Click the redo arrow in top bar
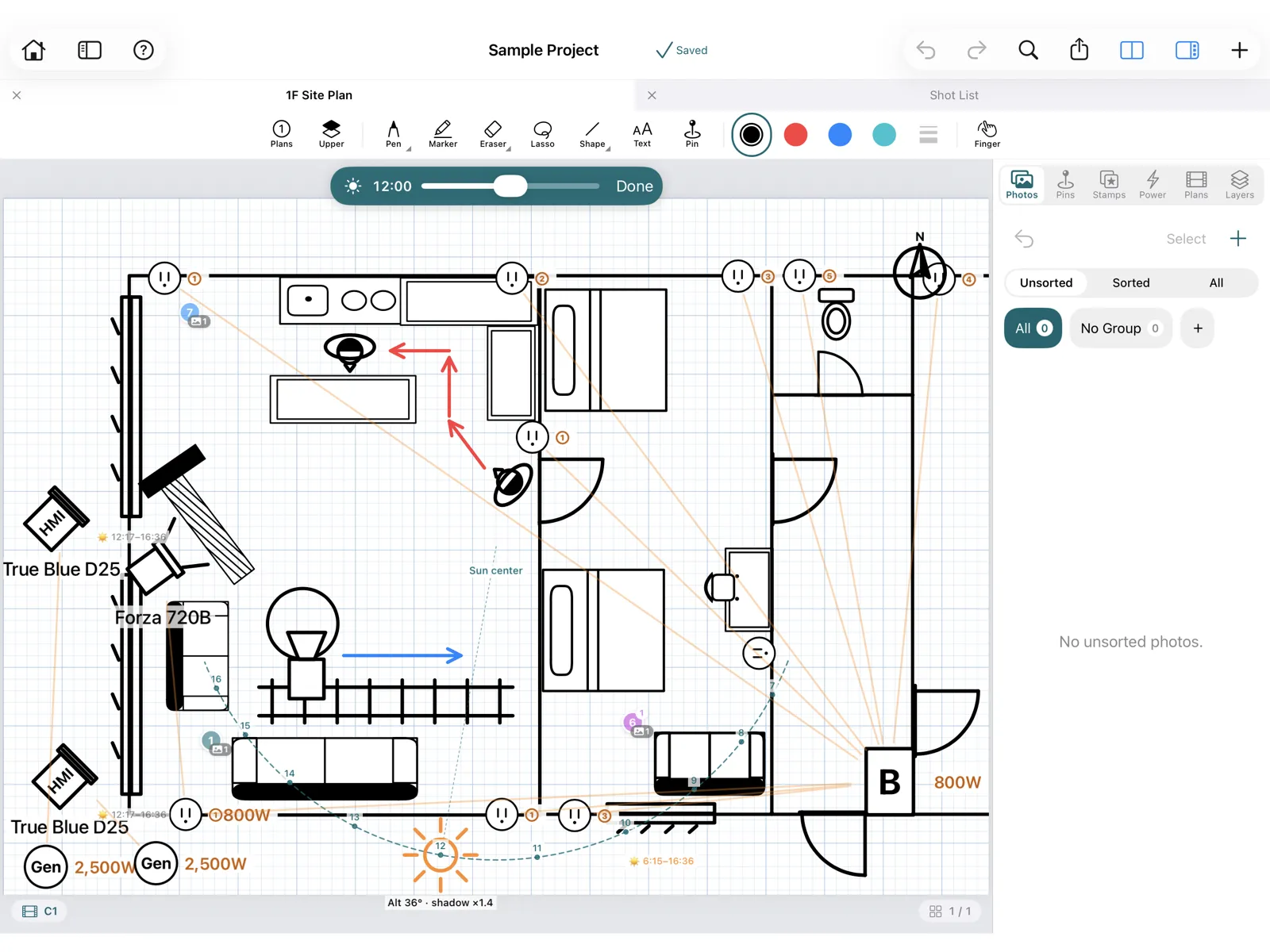1270x952 pixels. click(x=976, y=50)
